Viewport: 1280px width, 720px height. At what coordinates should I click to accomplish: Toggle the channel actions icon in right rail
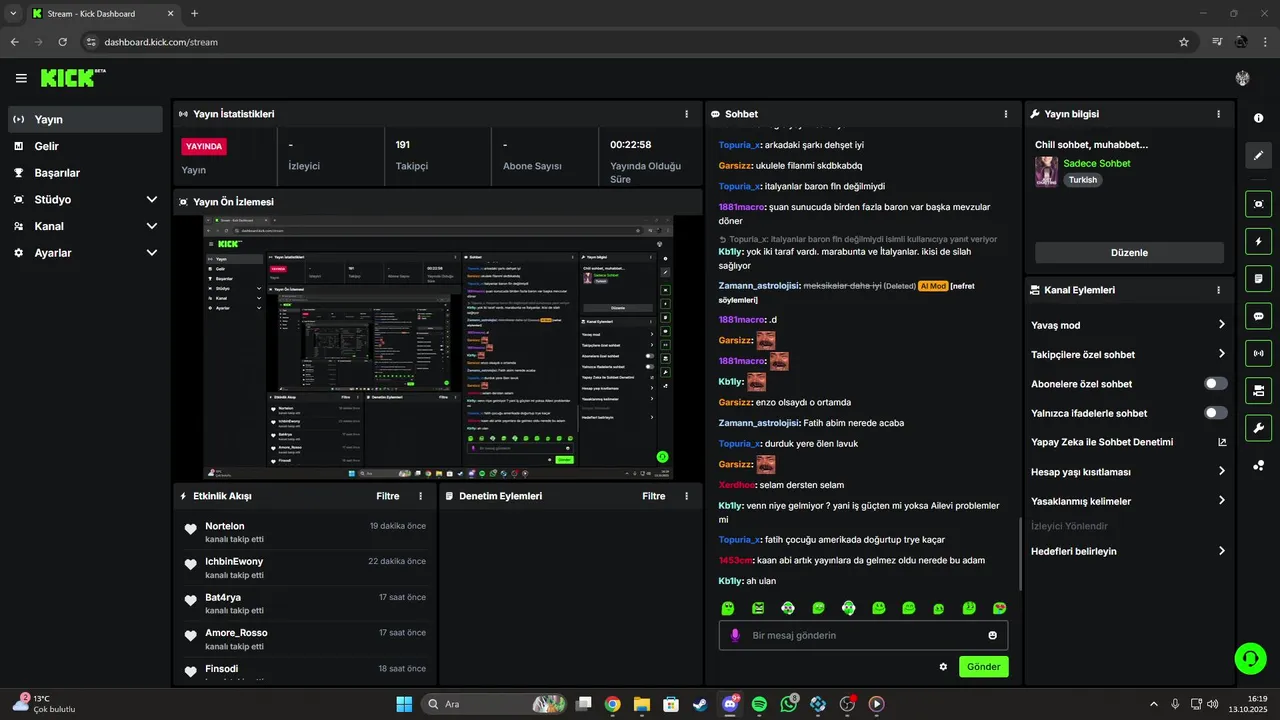[1258, 390]
